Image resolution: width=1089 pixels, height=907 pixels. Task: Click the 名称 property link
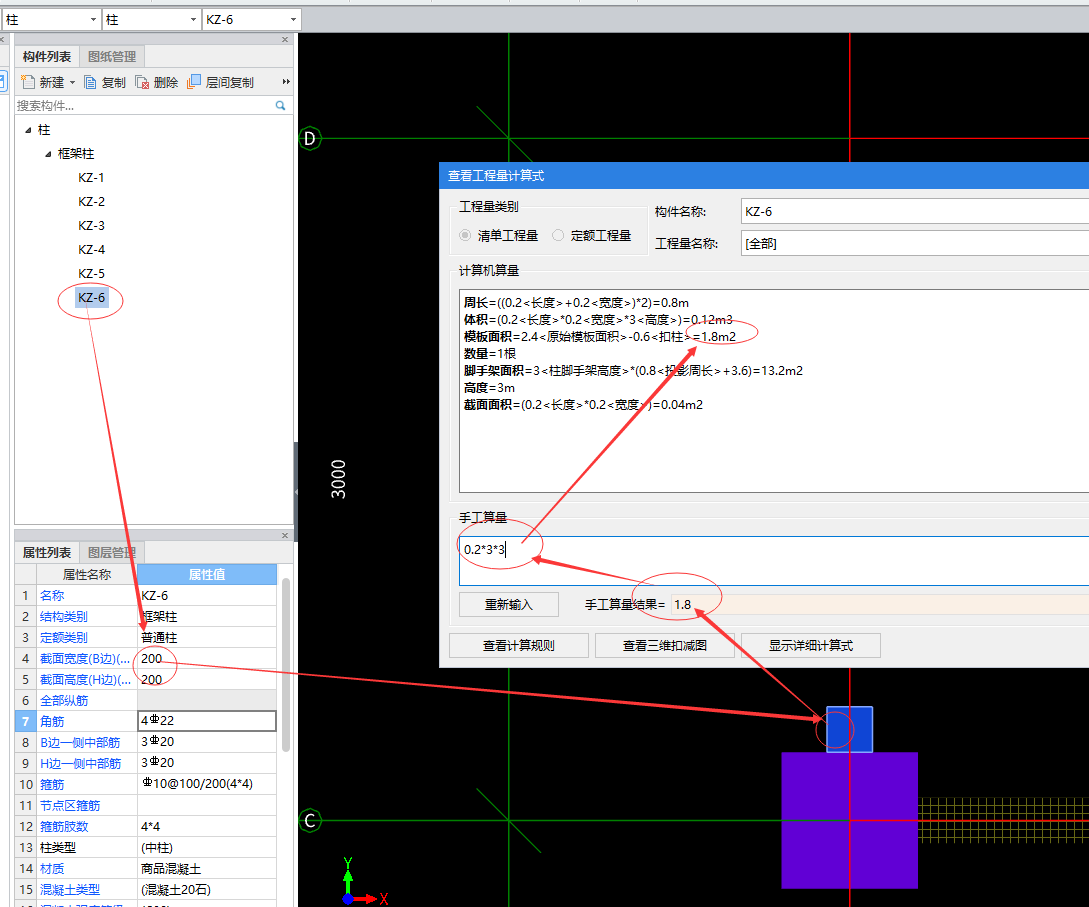(52, 595)
